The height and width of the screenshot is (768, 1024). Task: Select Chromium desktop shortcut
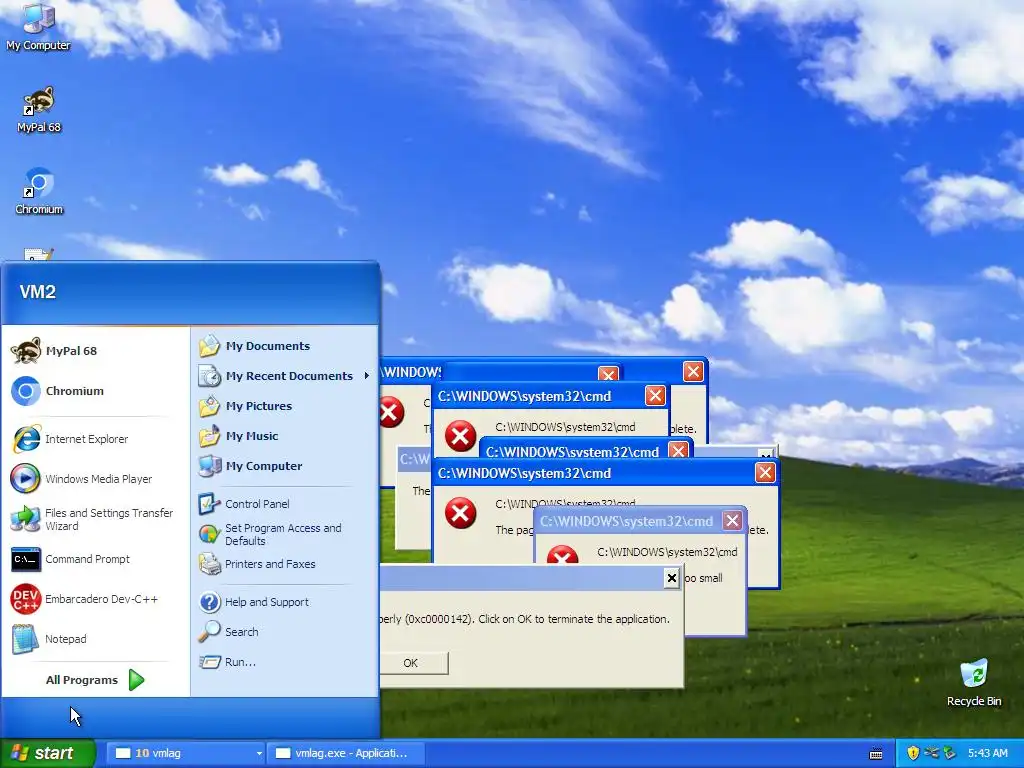point(39,191)
